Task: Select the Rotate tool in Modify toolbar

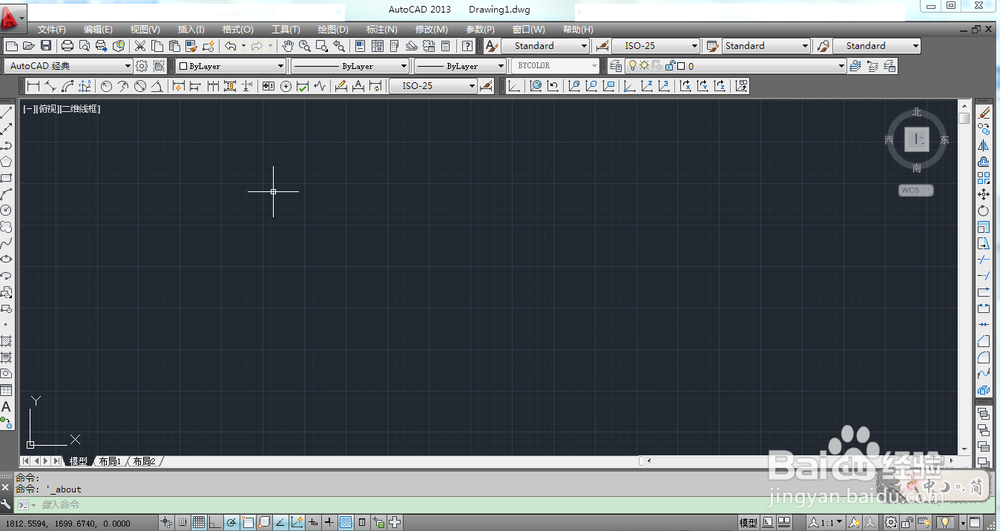Action: (984, 211)
